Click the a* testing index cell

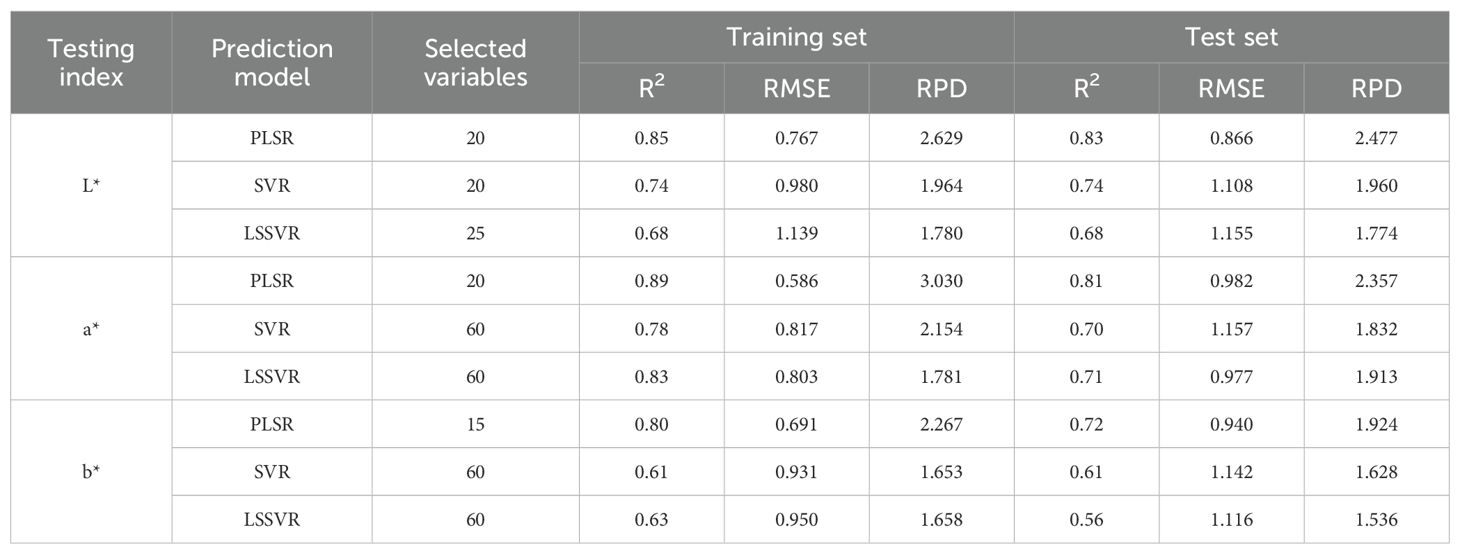(90, 329)
